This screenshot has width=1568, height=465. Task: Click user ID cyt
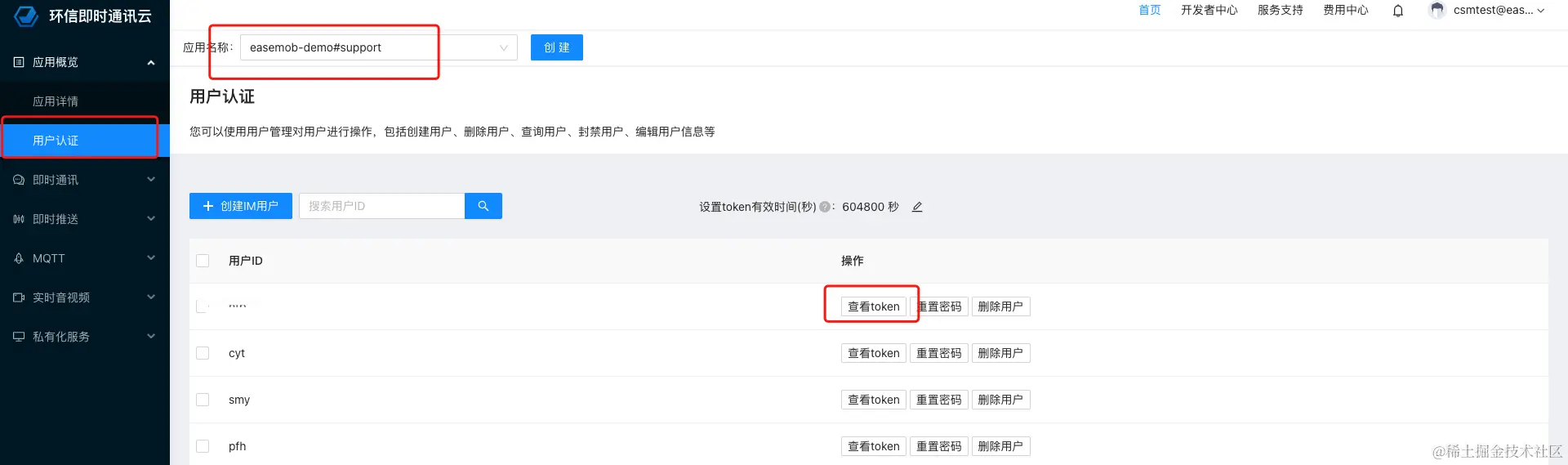(237, 353)
